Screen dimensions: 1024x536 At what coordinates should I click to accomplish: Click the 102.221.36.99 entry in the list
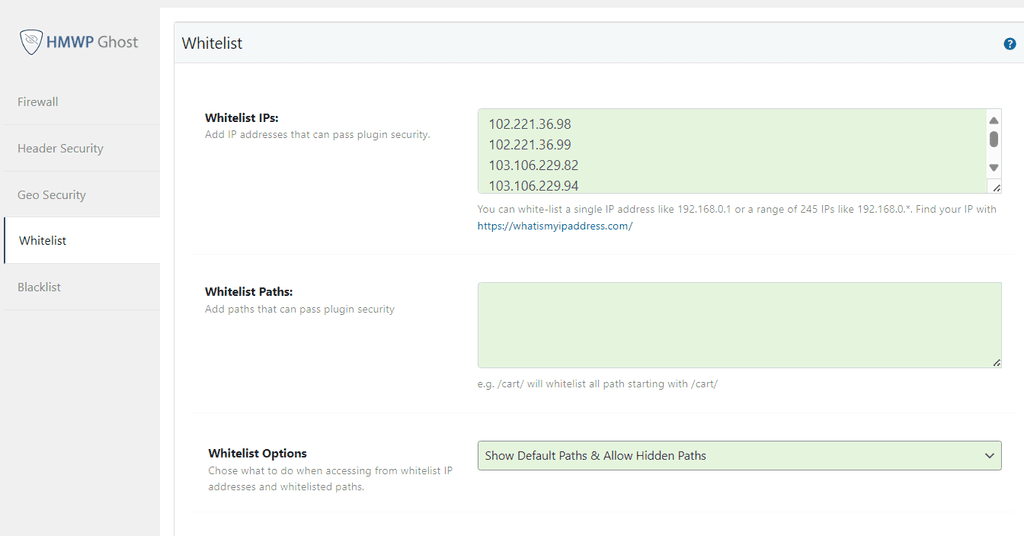click(529, 145)
